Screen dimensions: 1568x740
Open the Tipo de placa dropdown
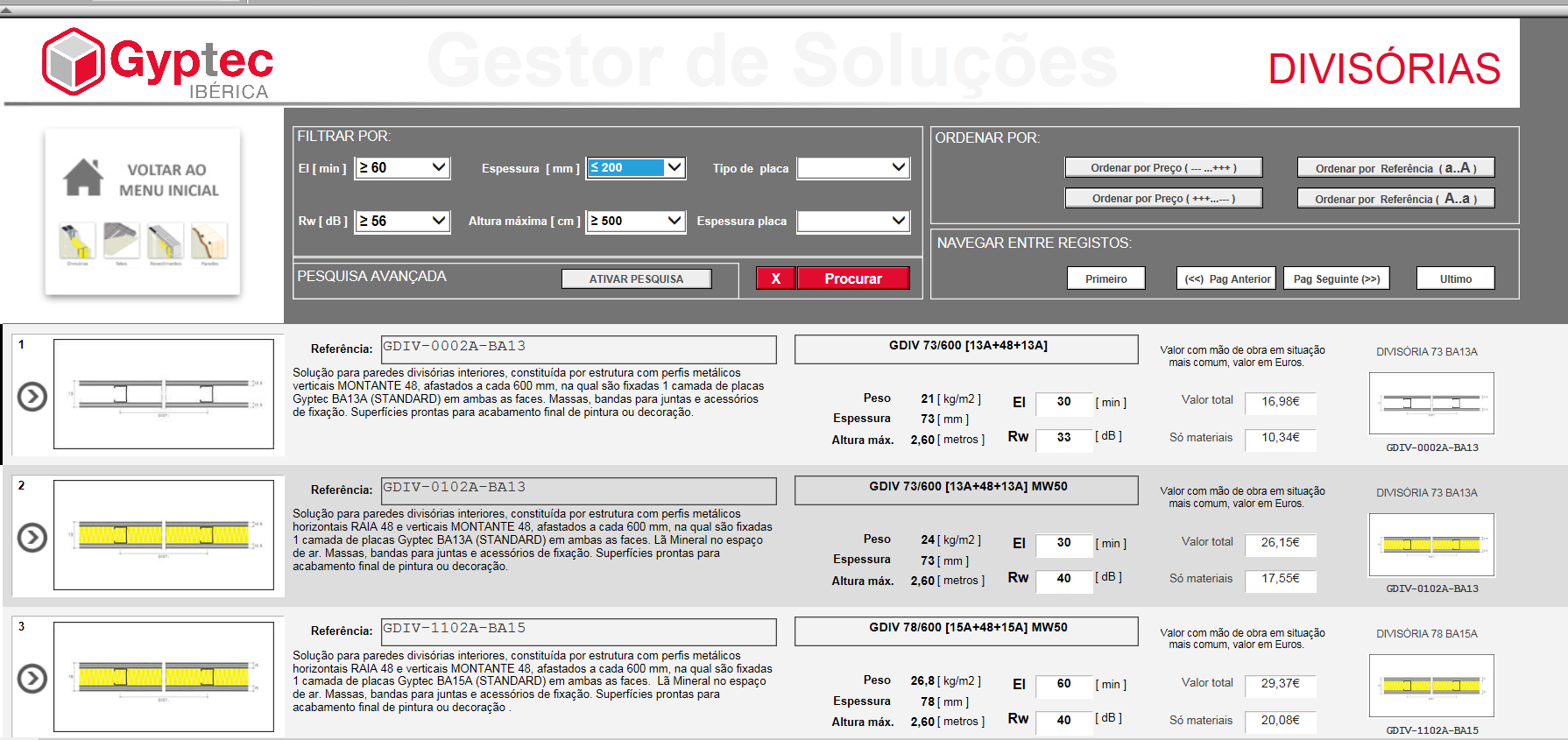point(853,167)
